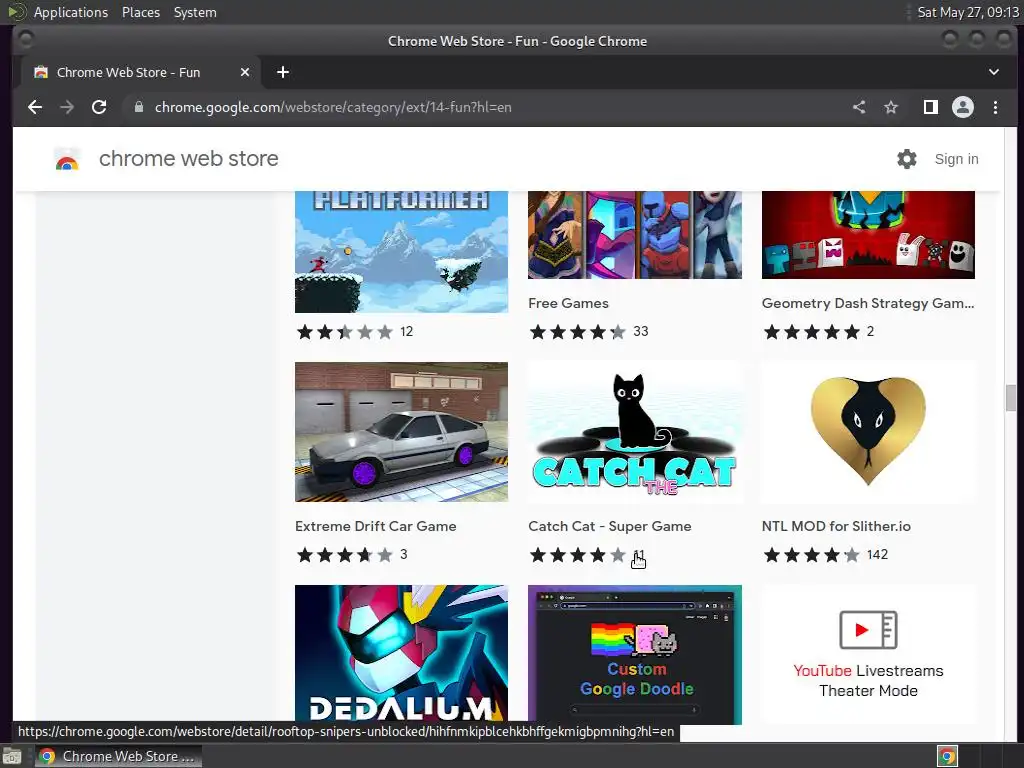This screenshot has height=768, width=1024.
Task: Open Geometry Dash Strategy Game thumbnail
Action: pos(868,235)
